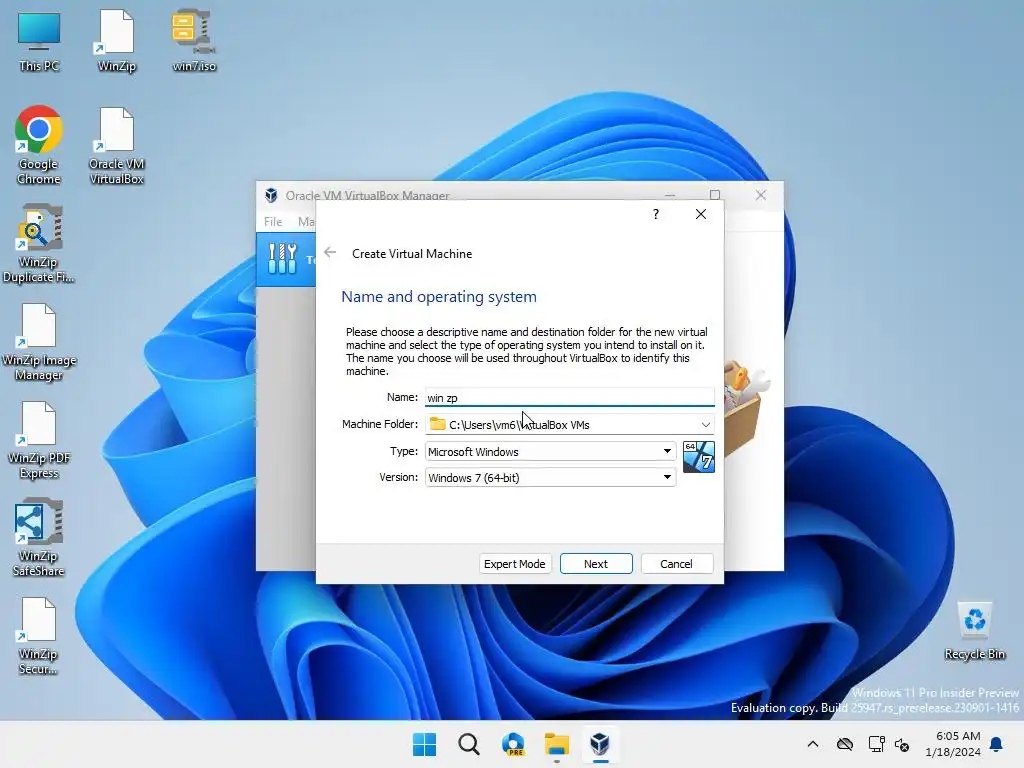The image size is (1024, 768).
Task: Select WinZip Image Manager shortcut
Action: pyautogui.click(x=39, y=341)
